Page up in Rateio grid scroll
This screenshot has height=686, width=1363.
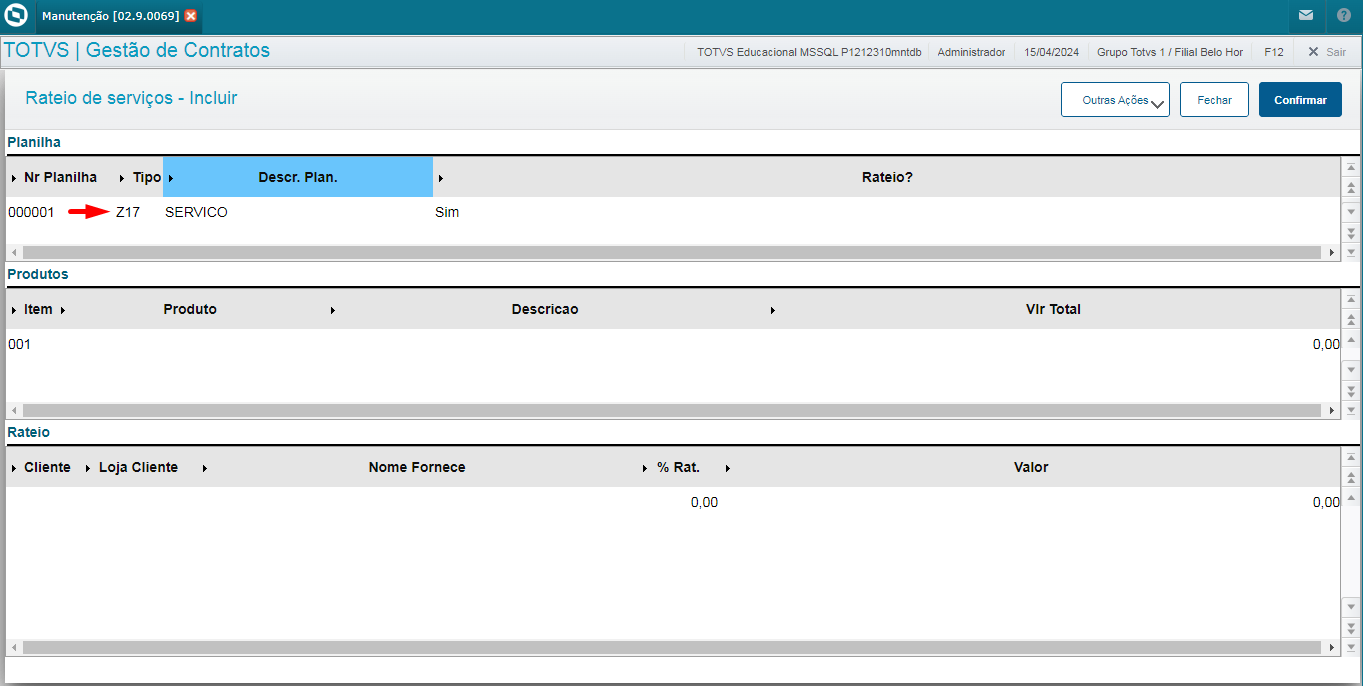tap(1351, 477)
